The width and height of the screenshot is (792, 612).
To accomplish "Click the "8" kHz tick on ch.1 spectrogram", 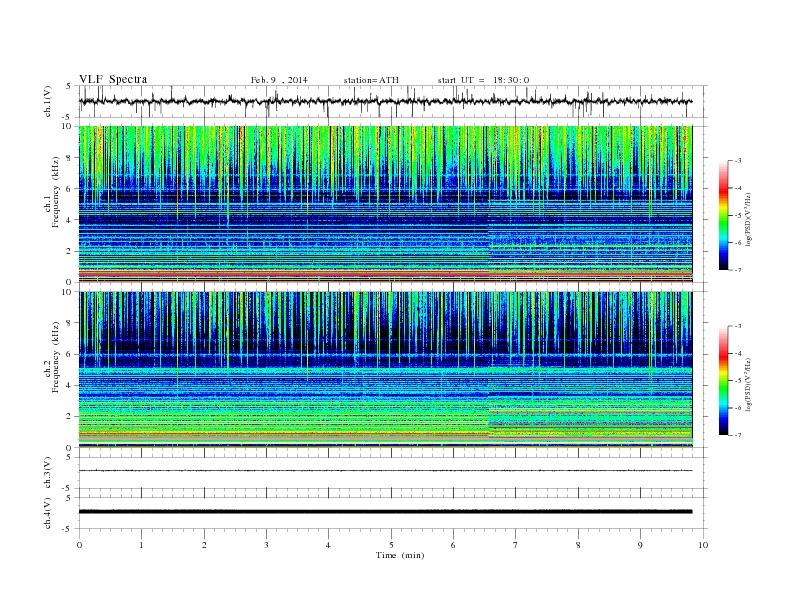I will 69,158.
